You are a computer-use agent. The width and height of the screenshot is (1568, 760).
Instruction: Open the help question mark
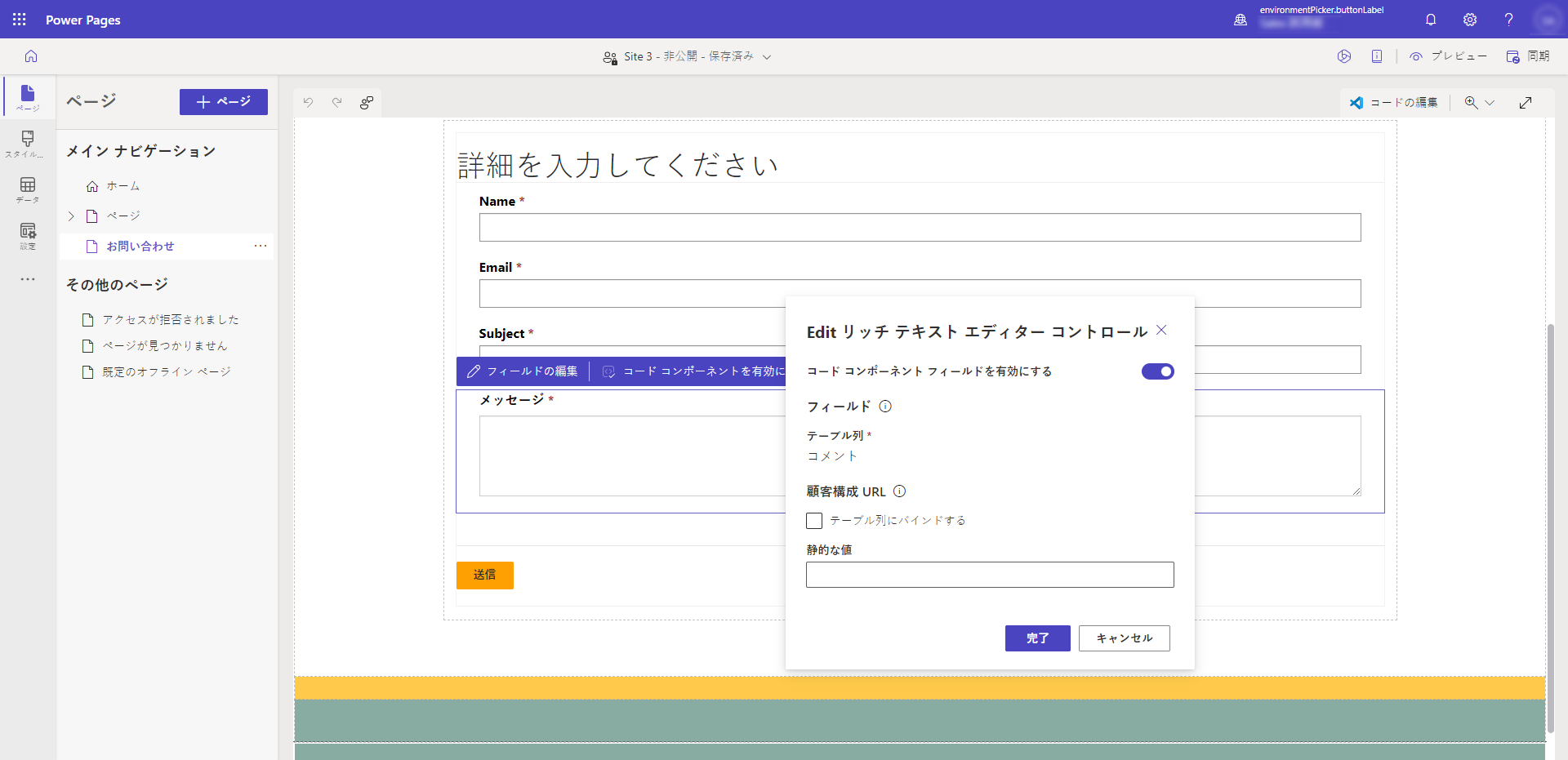click(x=1508, y=20)
